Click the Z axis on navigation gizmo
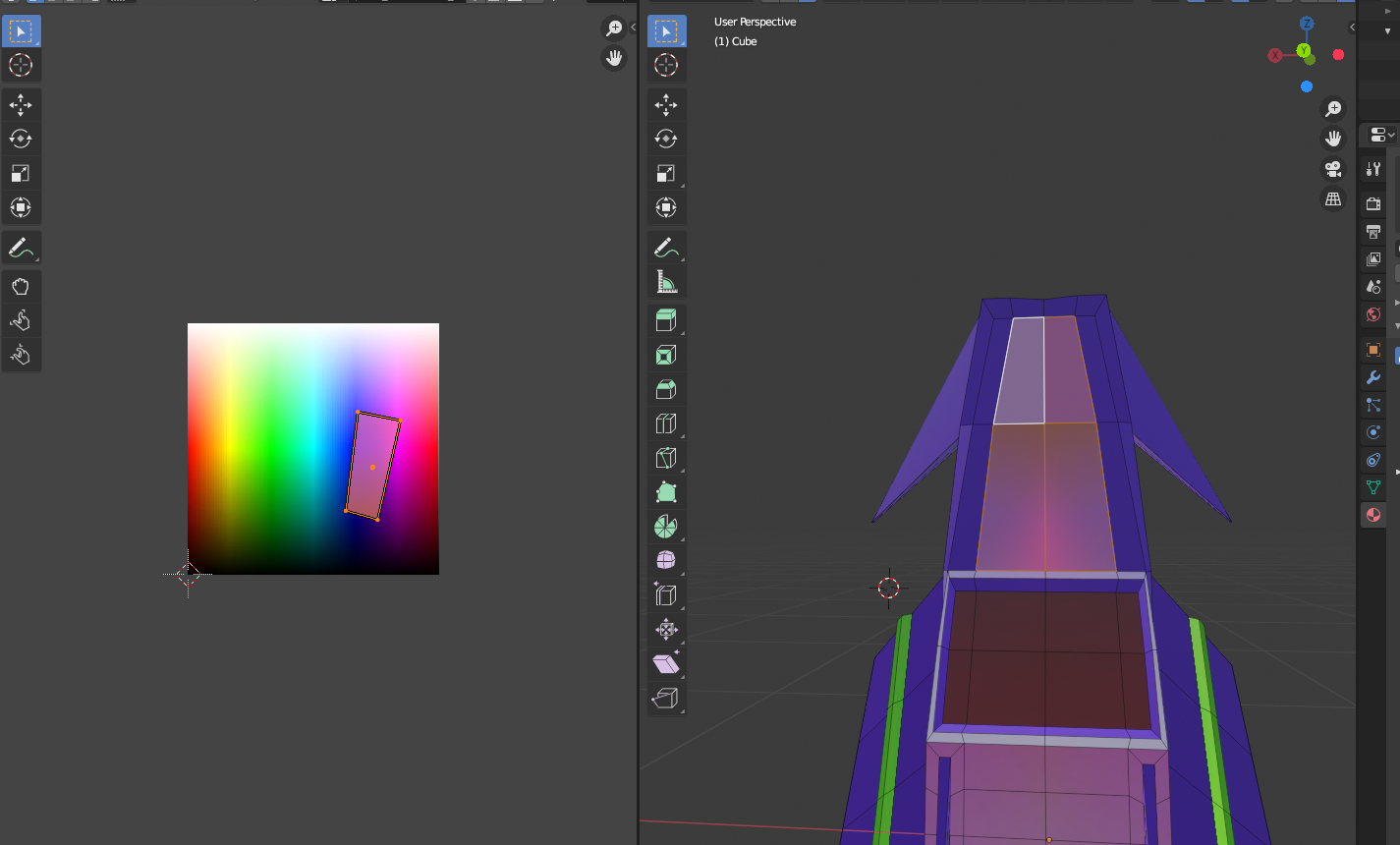Viewport: 1400px width, 845px height. coord(1307,24)
